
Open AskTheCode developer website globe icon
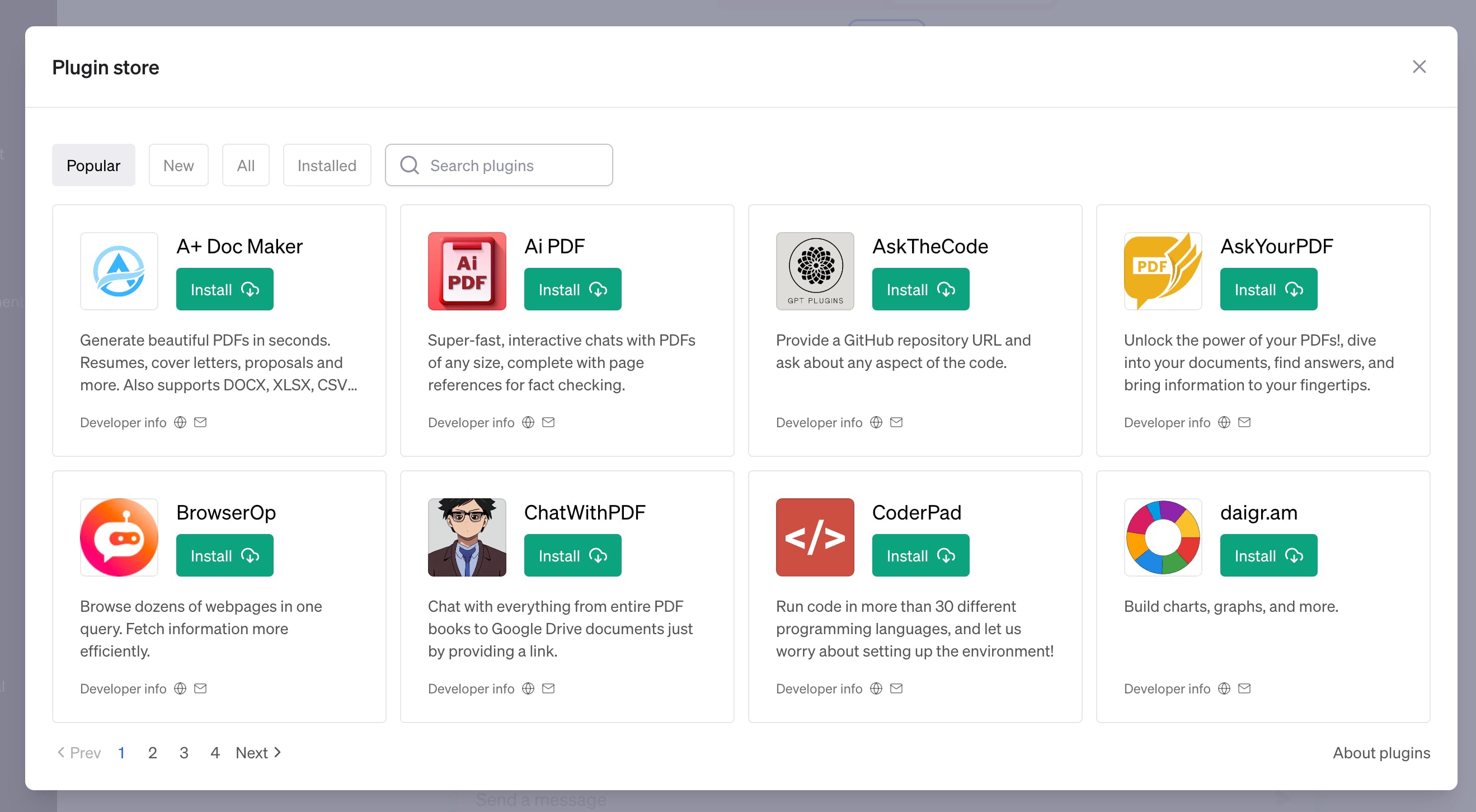[876, 422]
